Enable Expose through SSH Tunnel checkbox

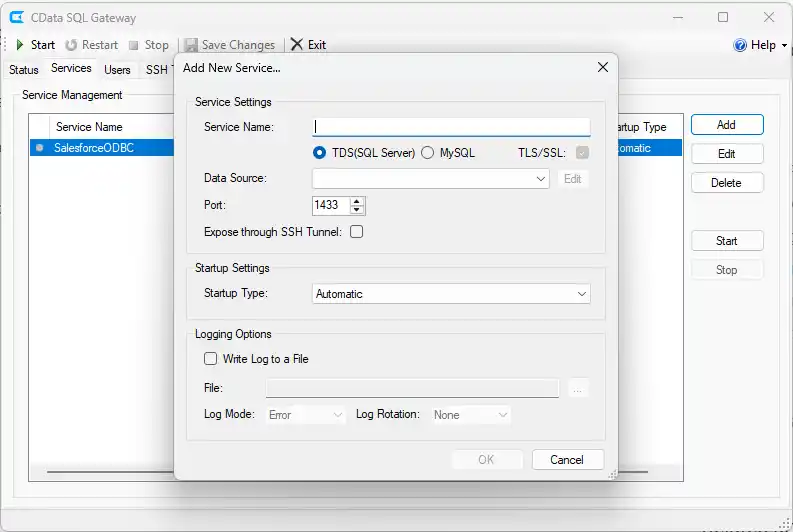tap(356, 232)
